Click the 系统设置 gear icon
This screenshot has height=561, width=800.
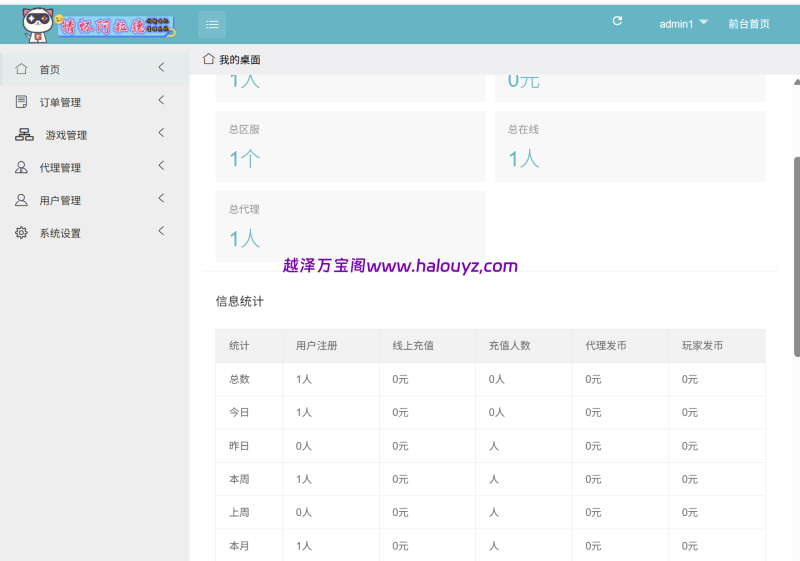point(21,233)
